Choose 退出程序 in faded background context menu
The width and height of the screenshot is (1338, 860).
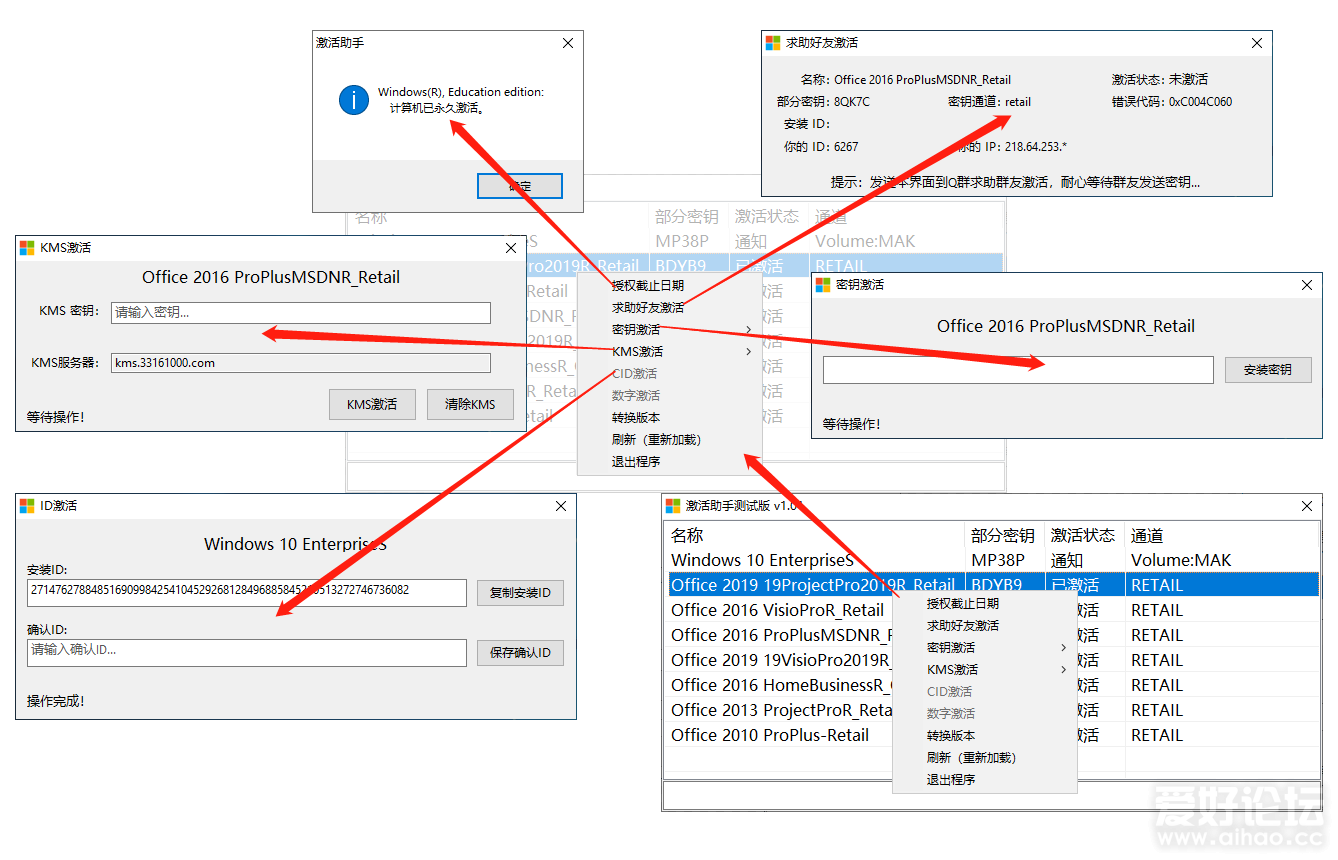636,462
